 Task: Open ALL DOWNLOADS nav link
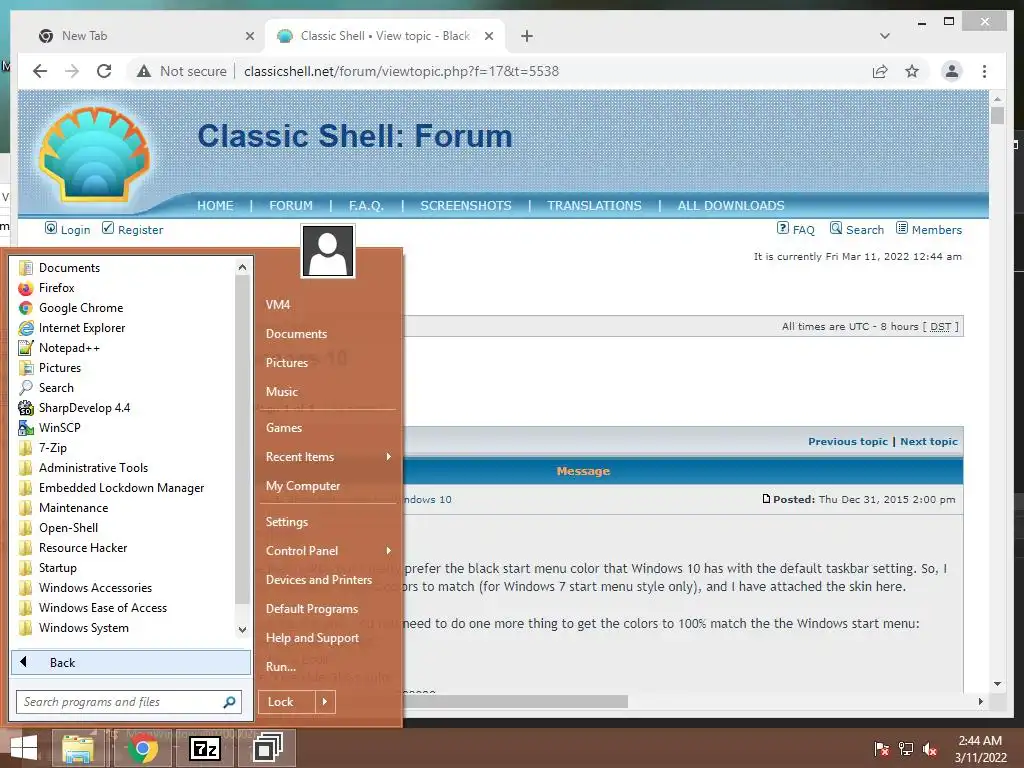tap(731, 206)
